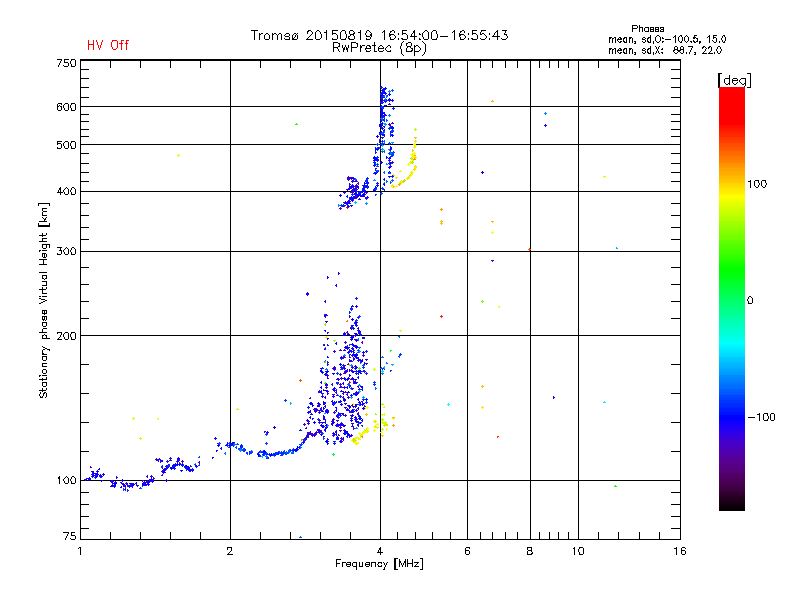
Task: Select the "mean, sd,X: 88.7, 22.0" line
Action: (665, 50)
